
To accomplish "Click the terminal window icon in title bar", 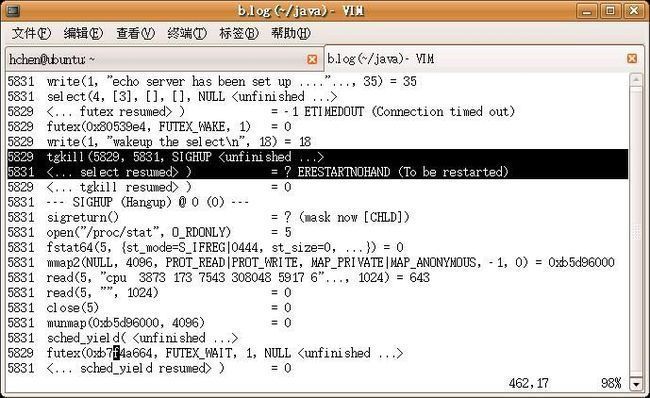I will 13,10.
